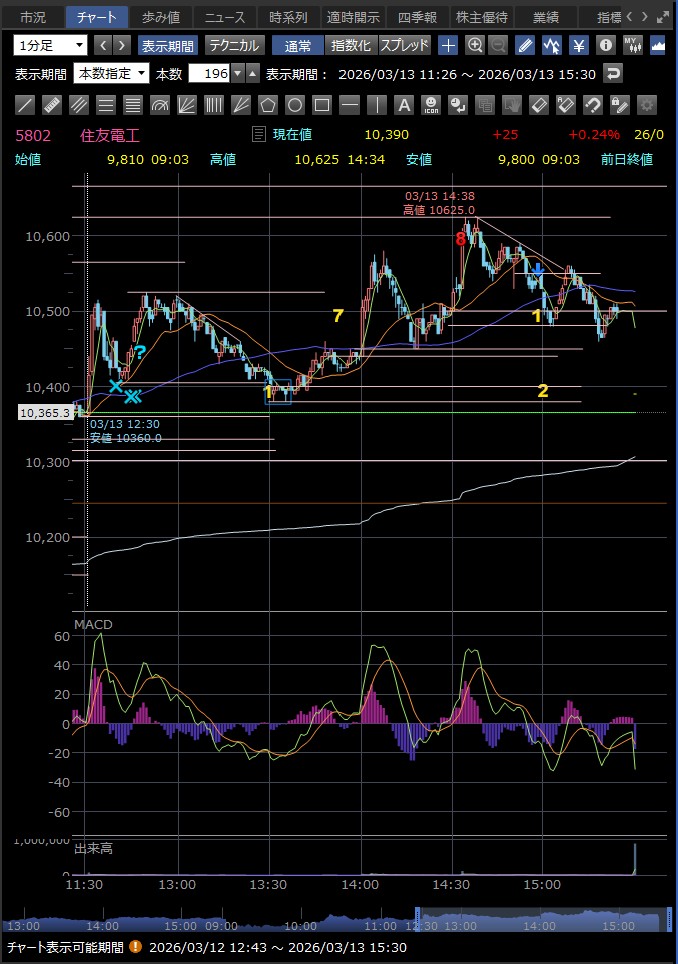Pick the circle drawing tool

[x=294, y=105]
